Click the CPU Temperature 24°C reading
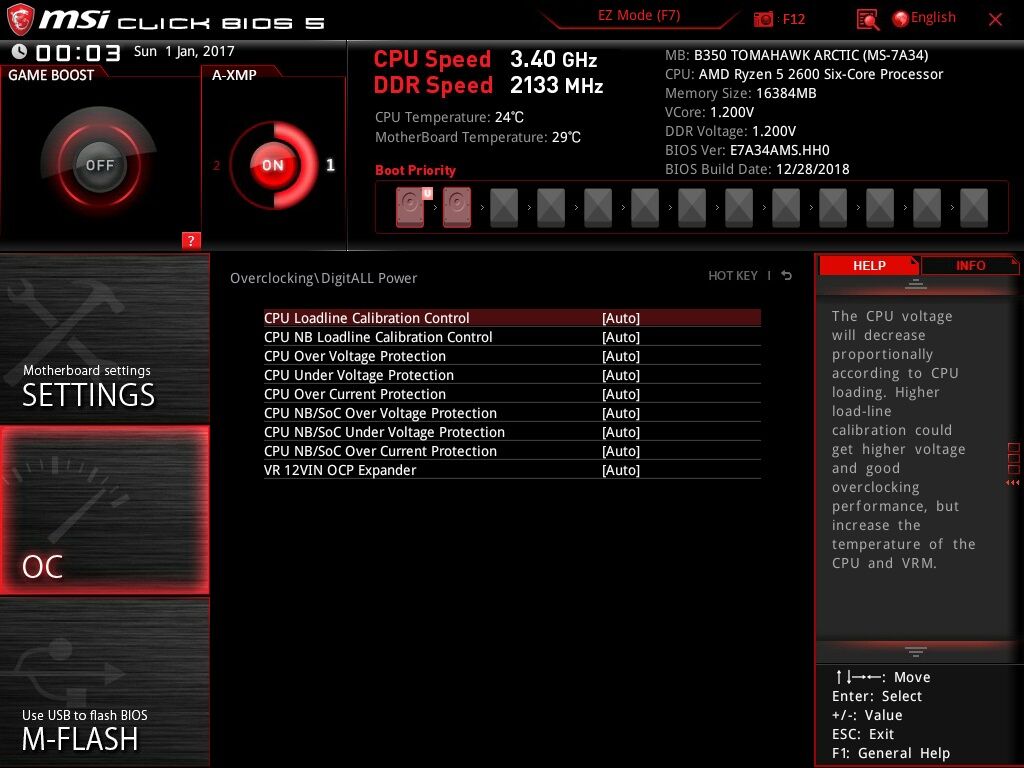 (449, 117)
